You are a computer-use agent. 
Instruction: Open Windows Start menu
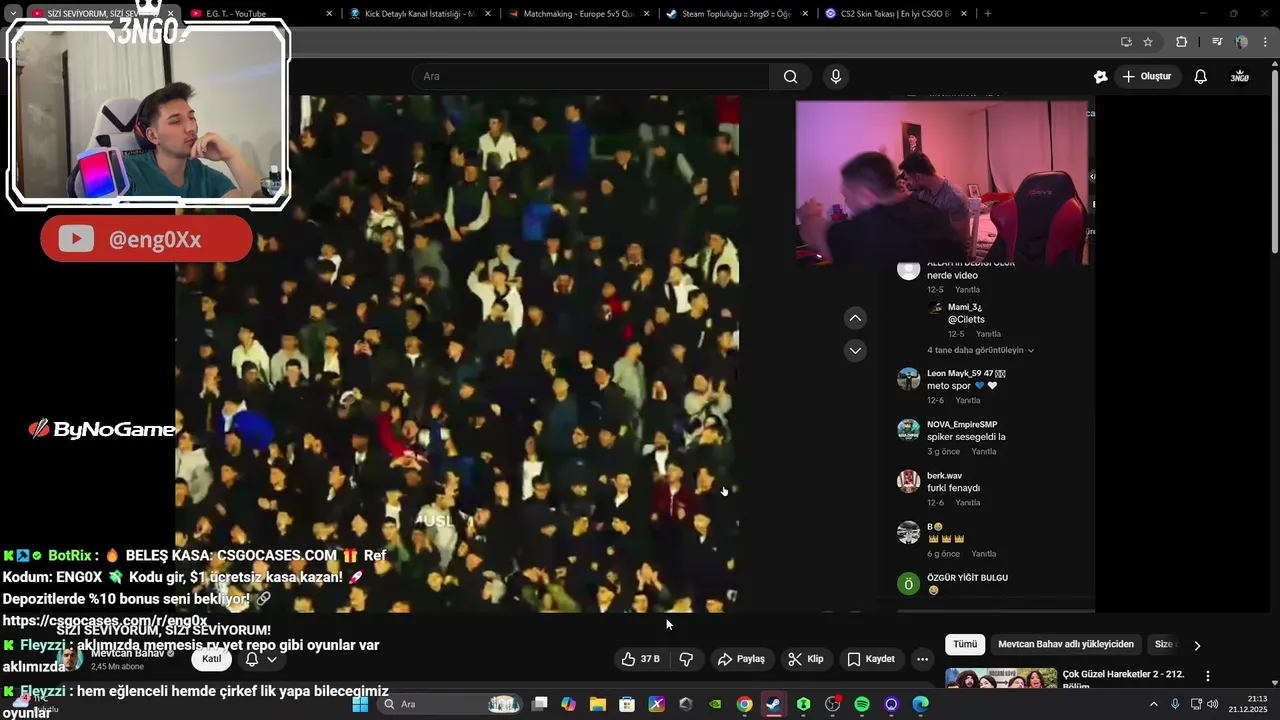point(360,704)
